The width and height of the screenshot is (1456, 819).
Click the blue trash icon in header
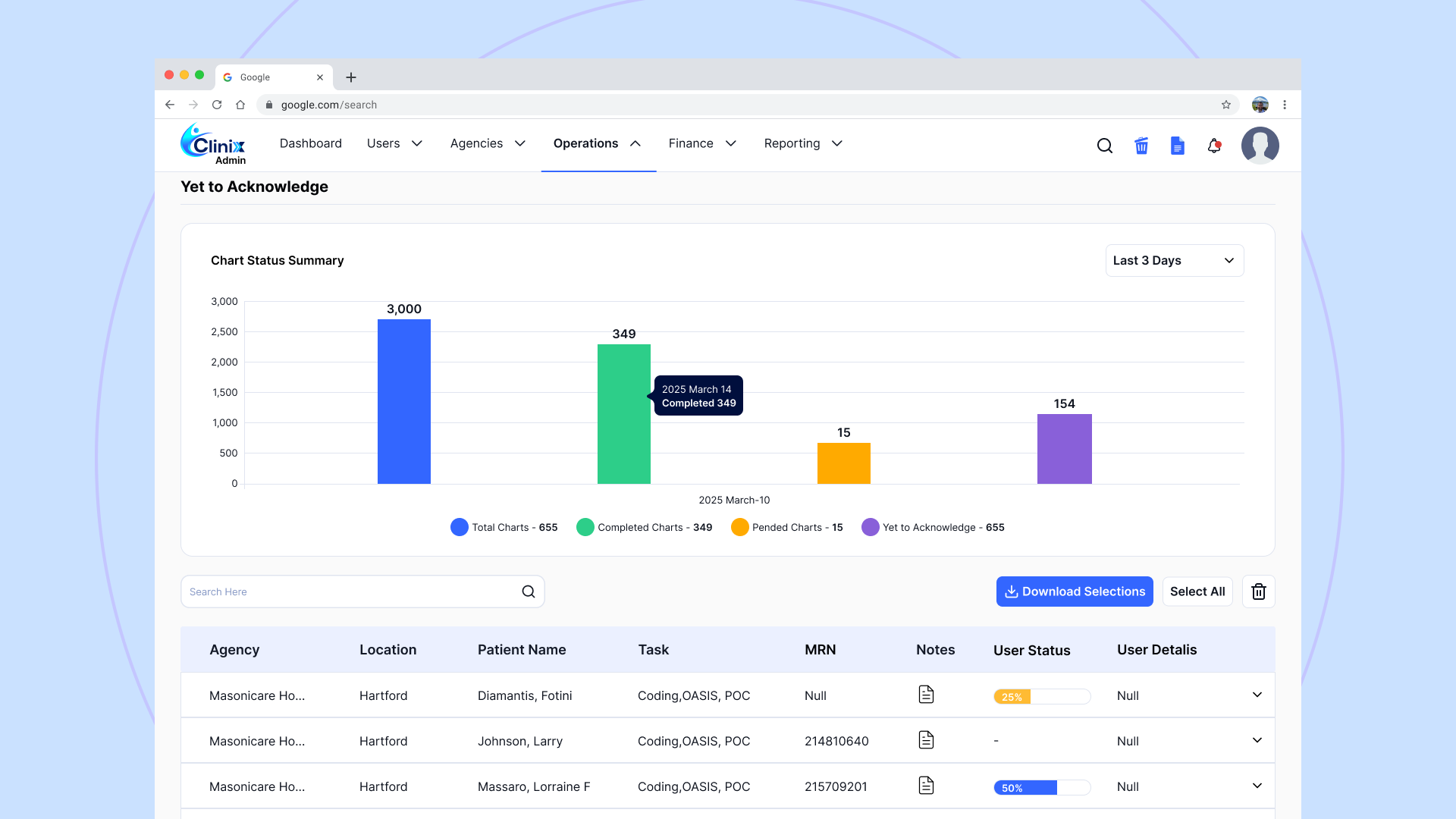[1141, 146]
